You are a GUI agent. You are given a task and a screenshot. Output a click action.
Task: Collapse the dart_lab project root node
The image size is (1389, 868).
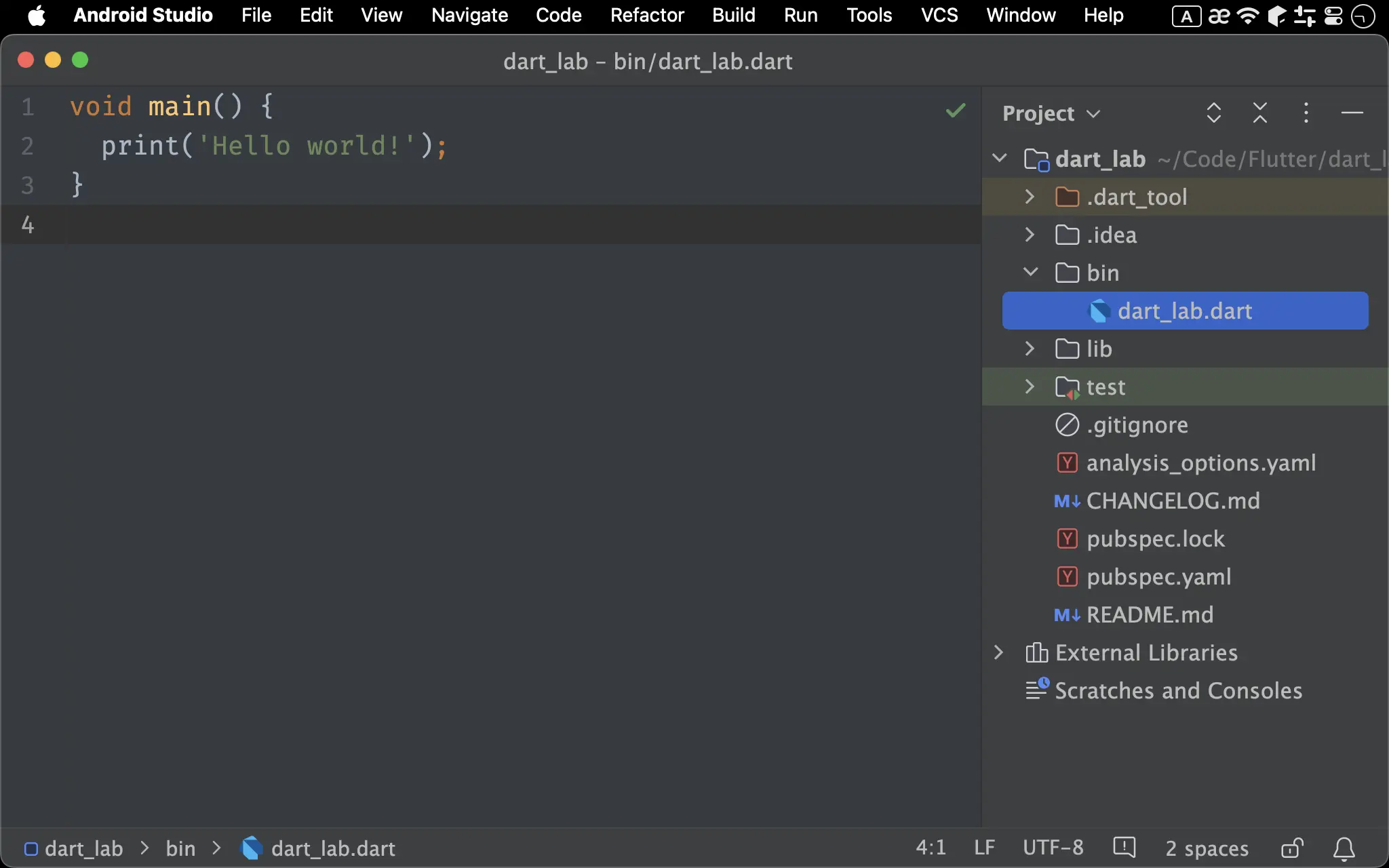click(999, 159)
